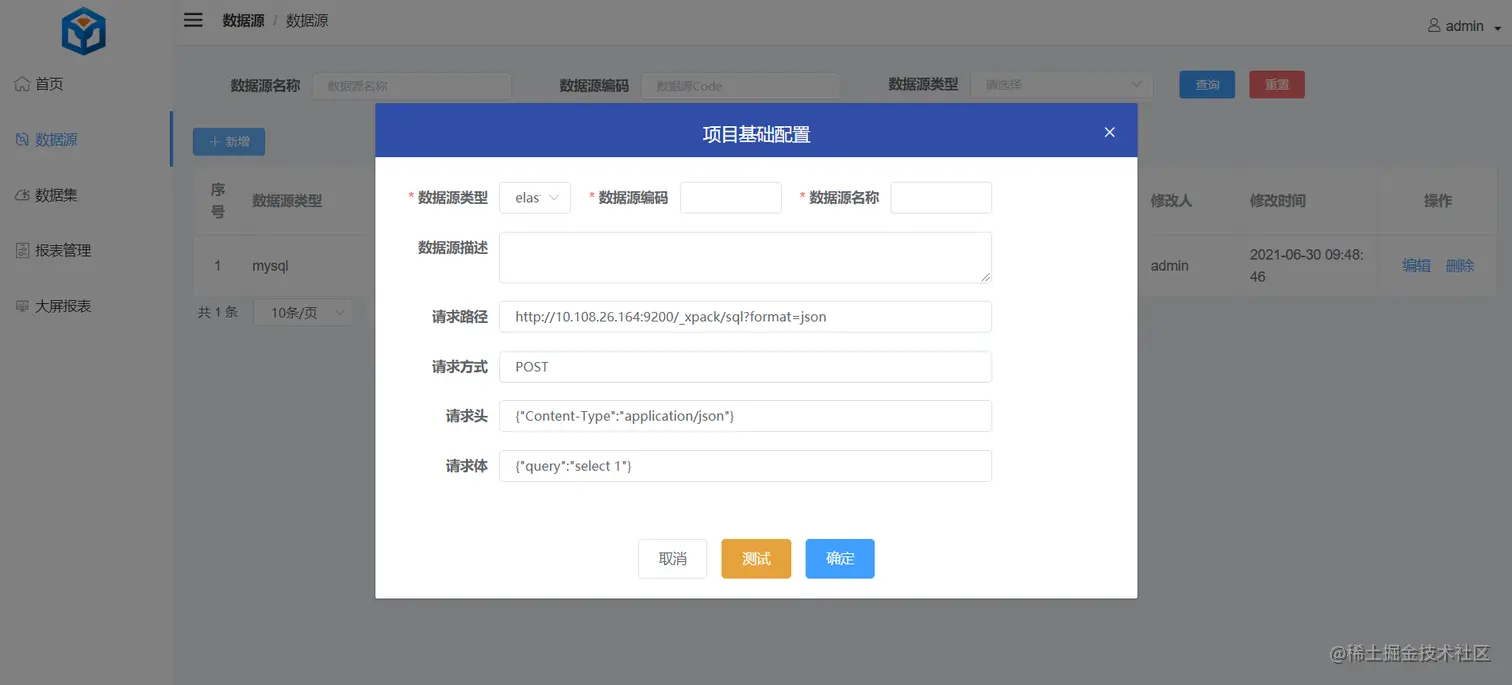This screenshot has height=685, width=1512.
Task: Click the 编辑 link on the mysql row
Action: pos(1416,265)
